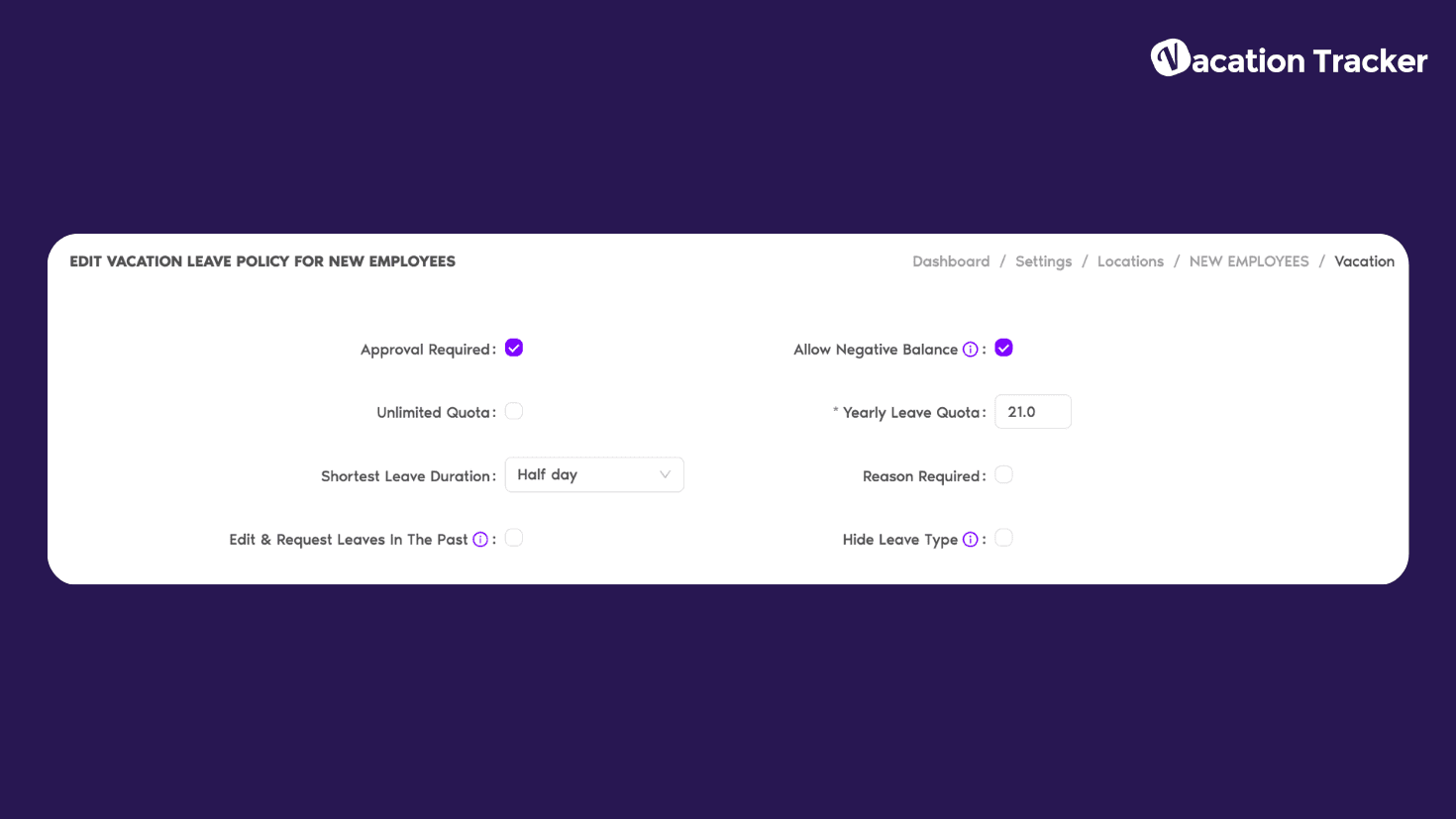Click info icon next to Allow Negative Balance
Screen dimensions: 1456x819
click(x=971, y=350)
